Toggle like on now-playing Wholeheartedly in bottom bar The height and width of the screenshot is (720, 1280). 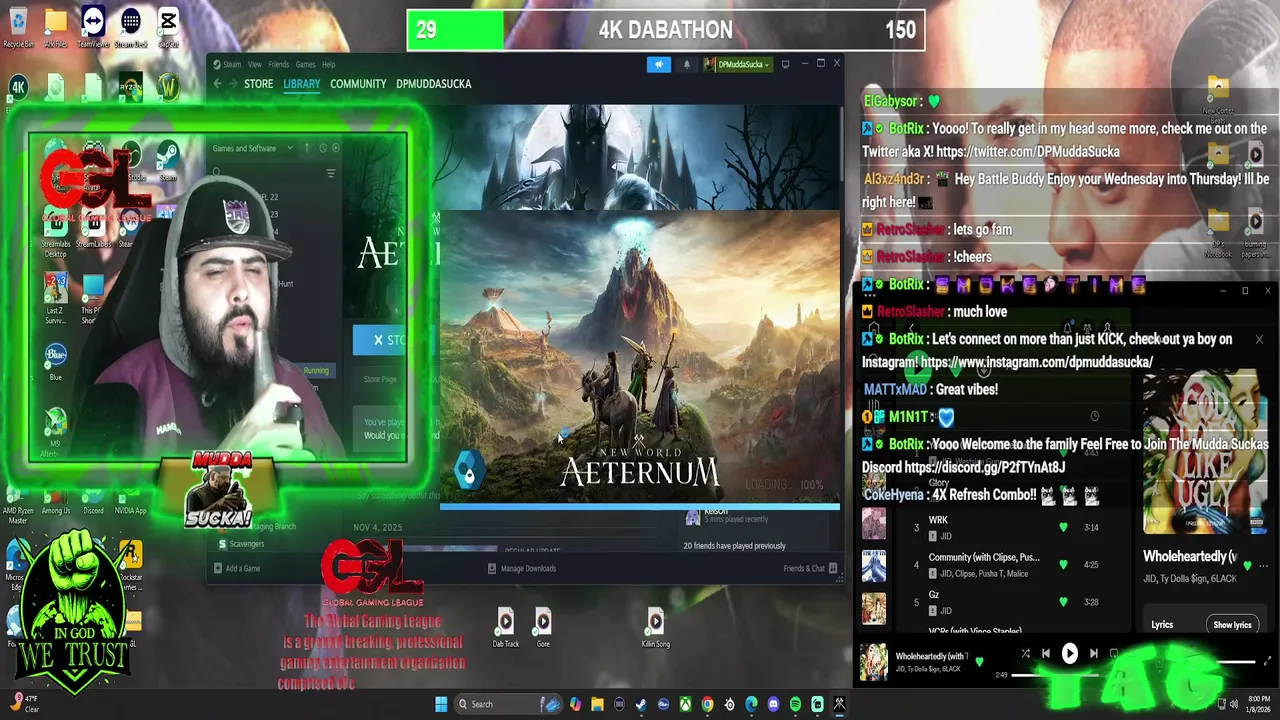[979, 662]
